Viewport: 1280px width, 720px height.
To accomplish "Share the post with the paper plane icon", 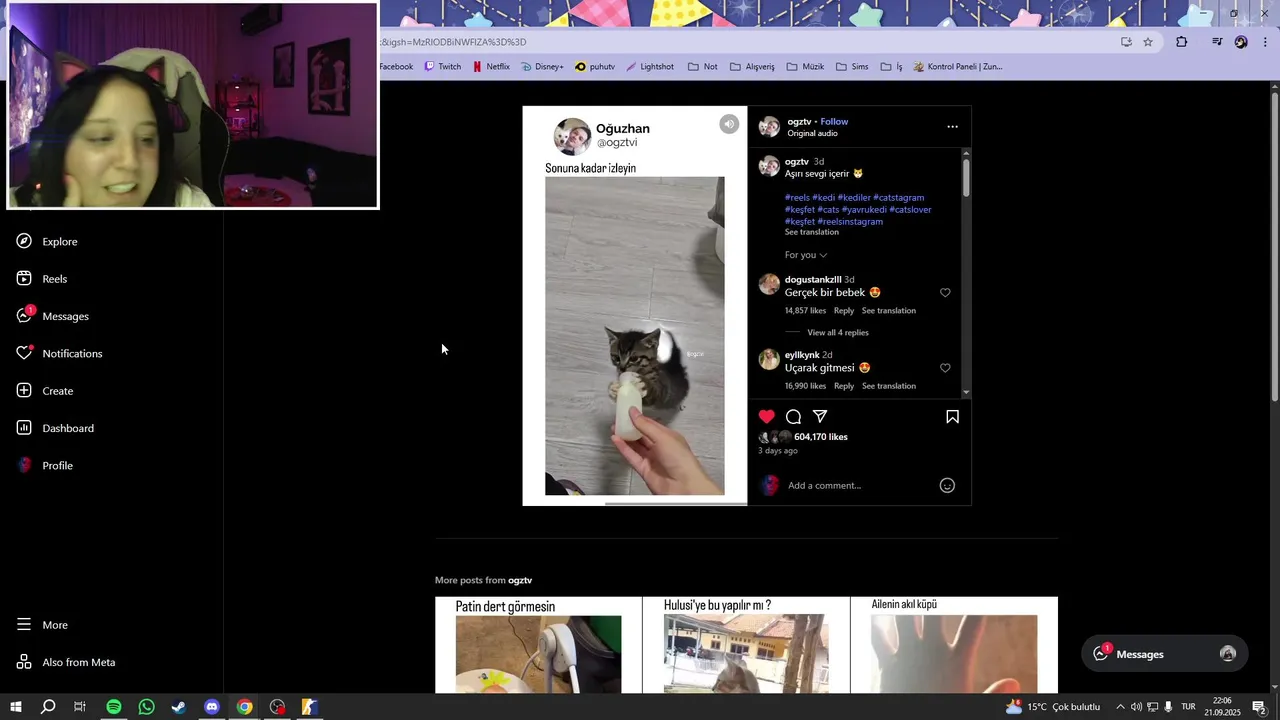I will tap(820, 416).
